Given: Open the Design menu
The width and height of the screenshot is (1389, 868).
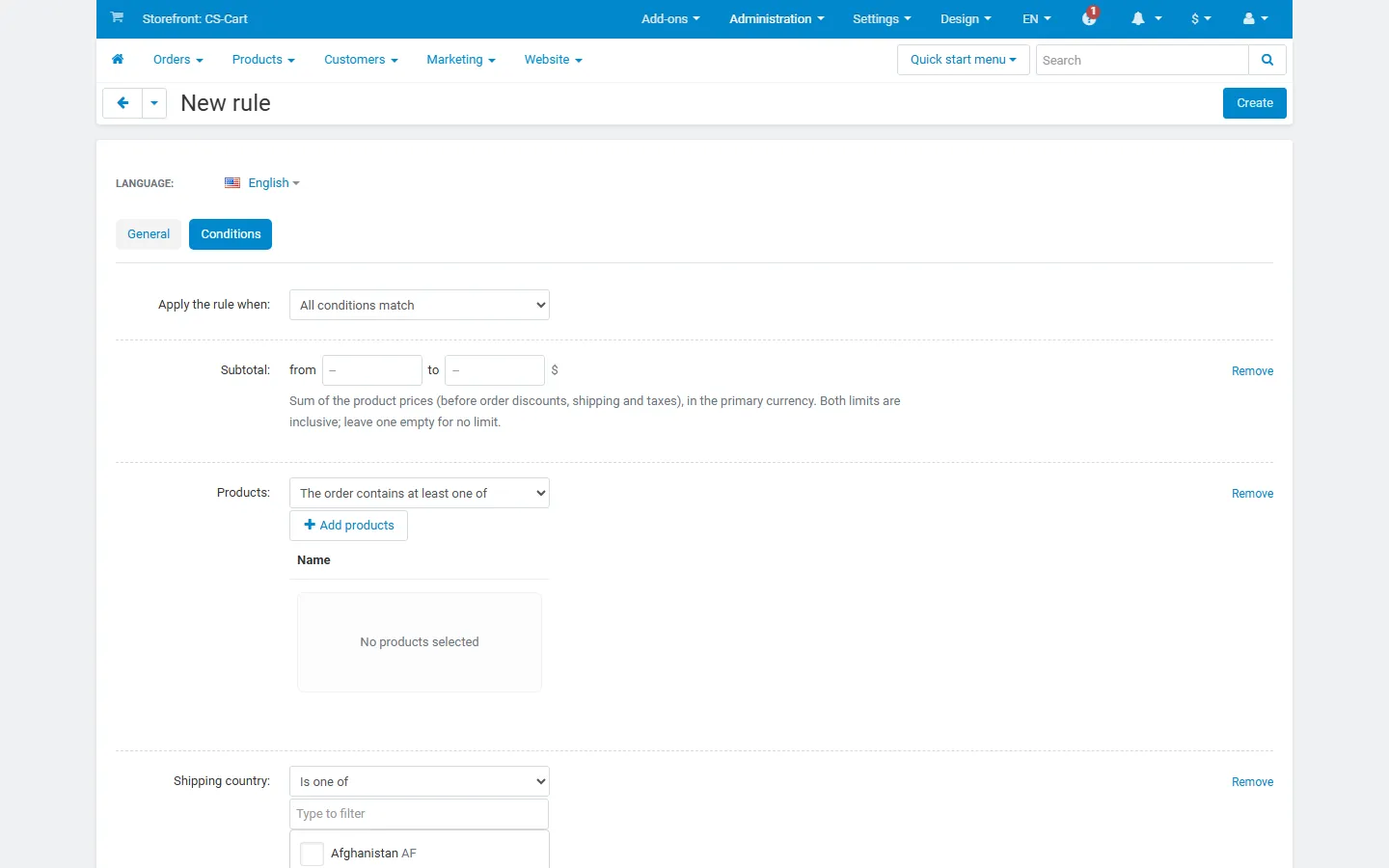Looking at the screenshot, I should (966, 18).
